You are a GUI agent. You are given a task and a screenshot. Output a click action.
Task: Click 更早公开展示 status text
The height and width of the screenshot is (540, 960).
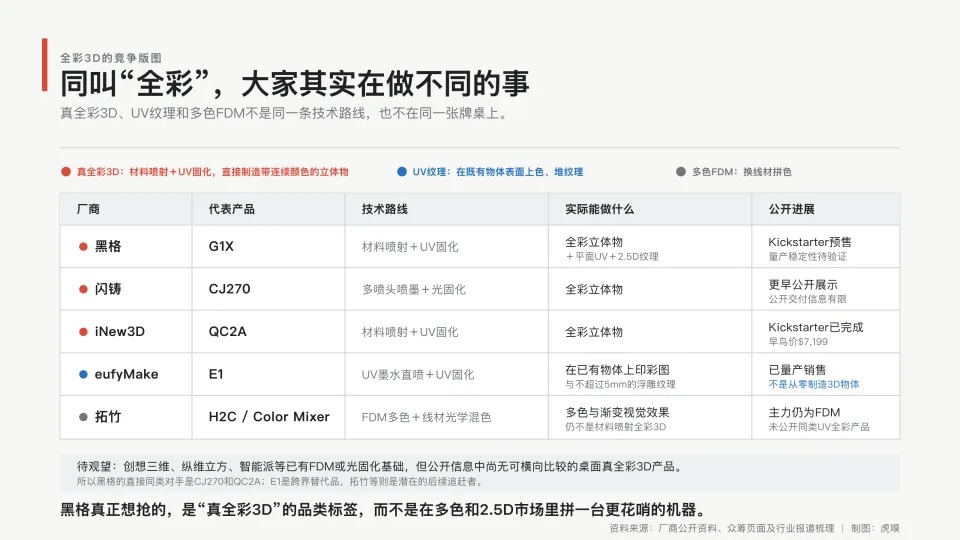click(803, 285)
